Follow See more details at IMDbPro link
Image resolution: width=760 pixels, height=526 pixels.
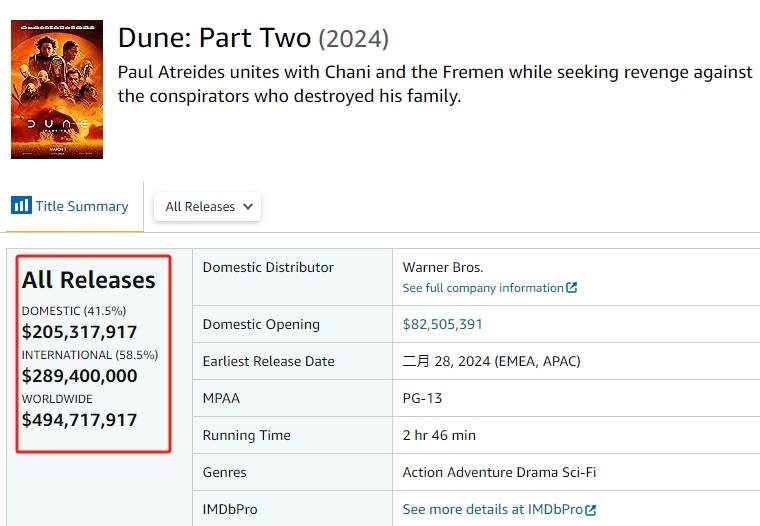(493, 510)
